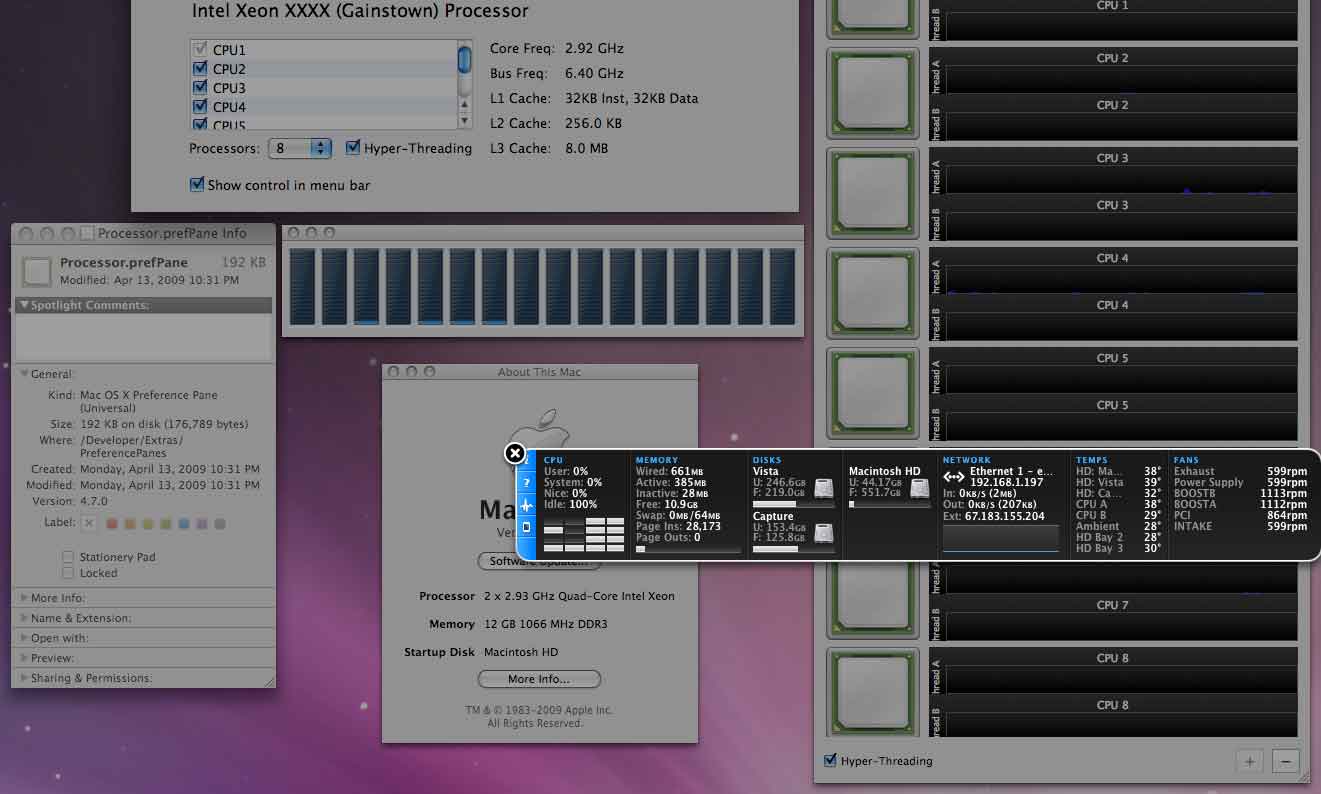This screenshot has height=794, width=1321.
Task: Apply the blue label color
Action: tap(184, 523)
